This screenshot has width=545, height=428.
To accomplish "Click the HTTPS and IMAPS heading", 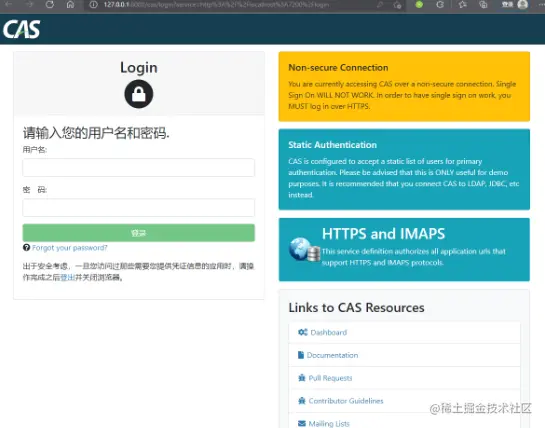I will point(383,234).
